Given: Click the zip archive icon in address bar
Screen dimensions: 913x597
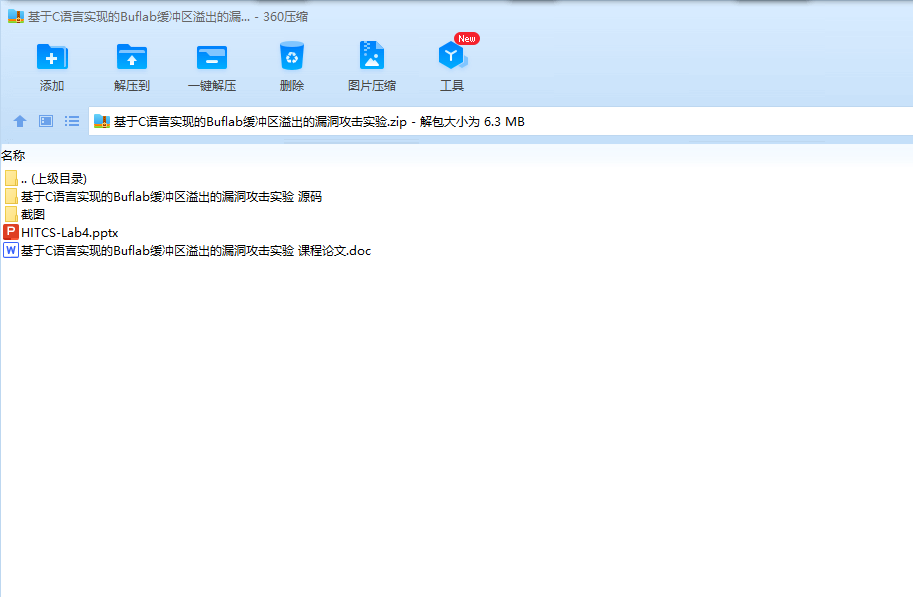Looking at the screenshot, I should (102, 121).
